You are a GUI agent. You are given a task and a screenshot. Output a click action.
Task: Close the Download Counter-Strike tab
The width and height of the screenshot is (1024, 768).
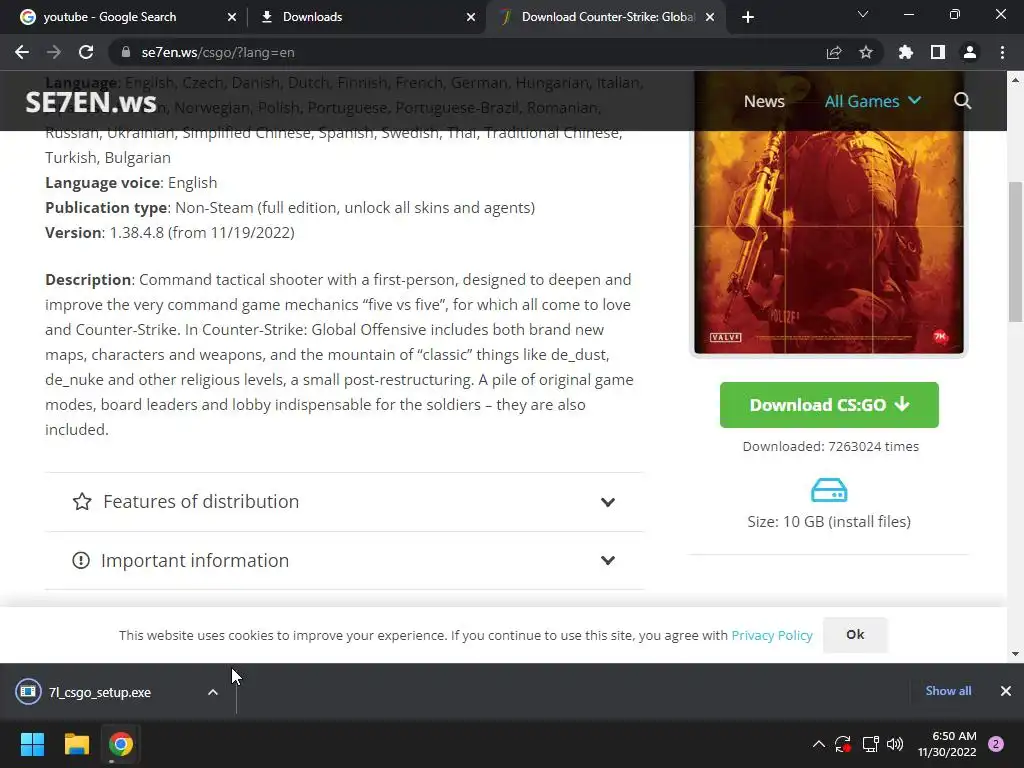[x=710, y=17]
